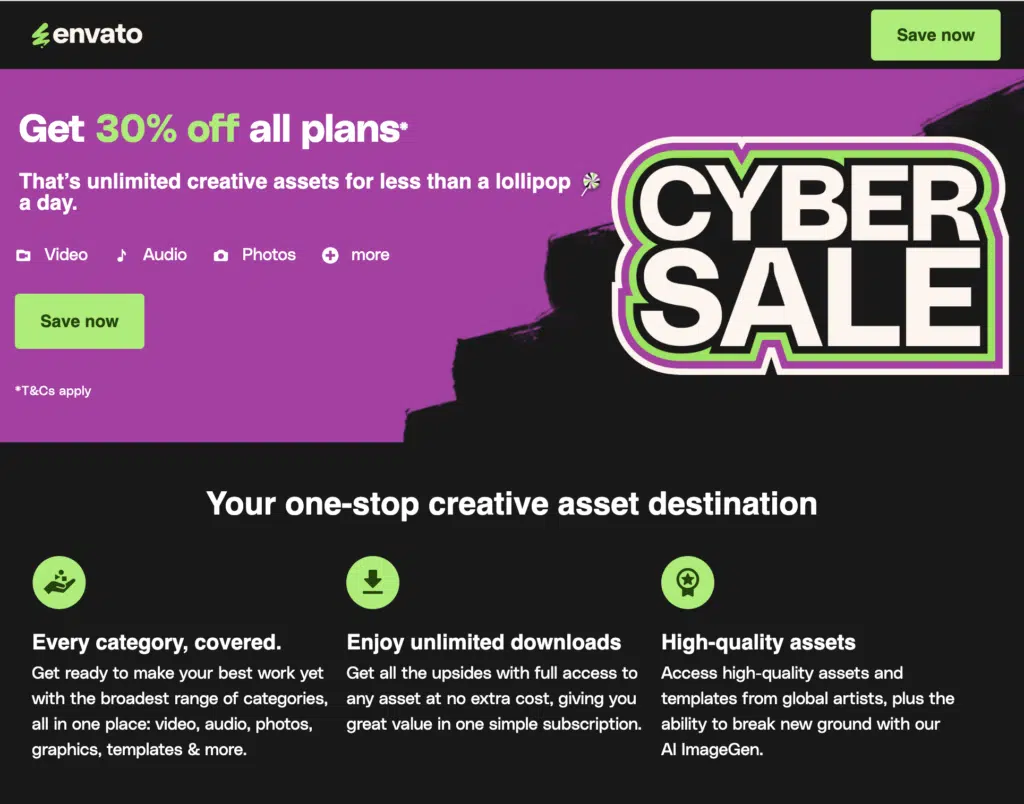This screenshot has height=804, width=1024.
Task: Click the download arrow icon
Action: tap(373, 582)
